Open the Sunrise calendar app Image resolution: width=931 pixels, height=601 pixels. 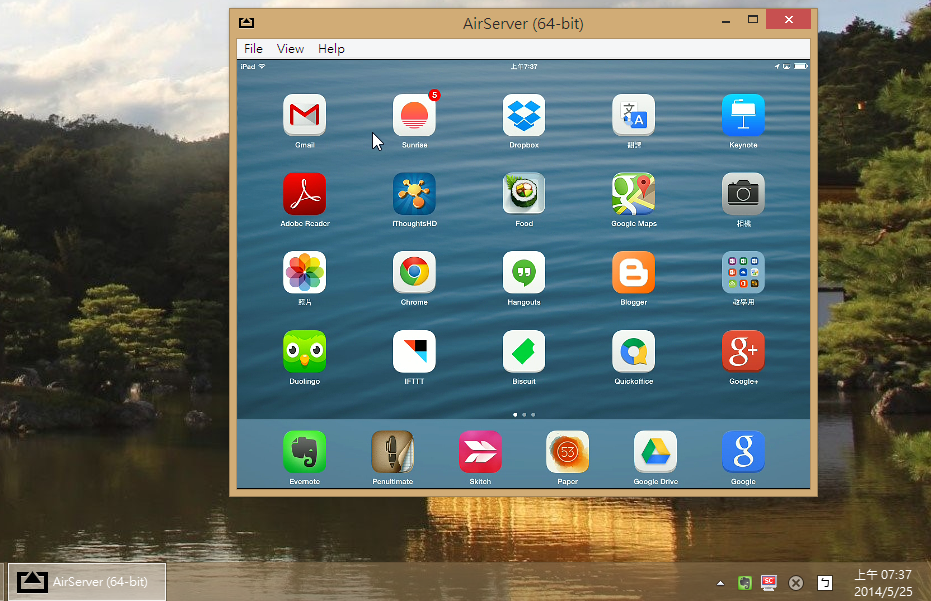pos(414,115)
